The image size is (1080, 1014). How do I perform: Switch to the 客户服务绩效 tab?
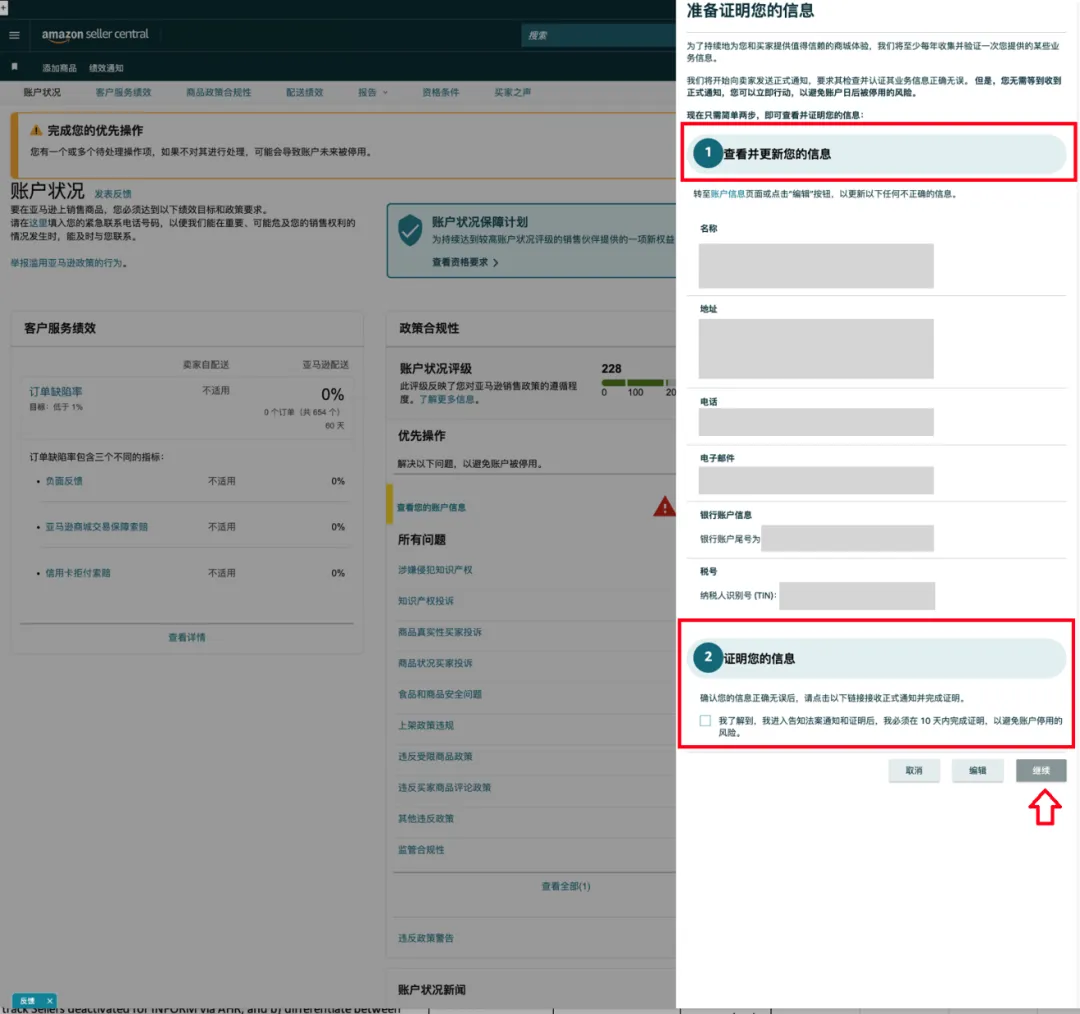point(123,92)
